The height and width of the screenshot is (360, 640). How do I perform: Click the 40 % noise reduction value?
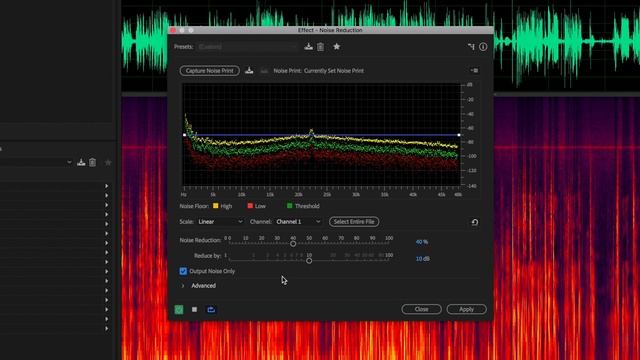point(422,242)
